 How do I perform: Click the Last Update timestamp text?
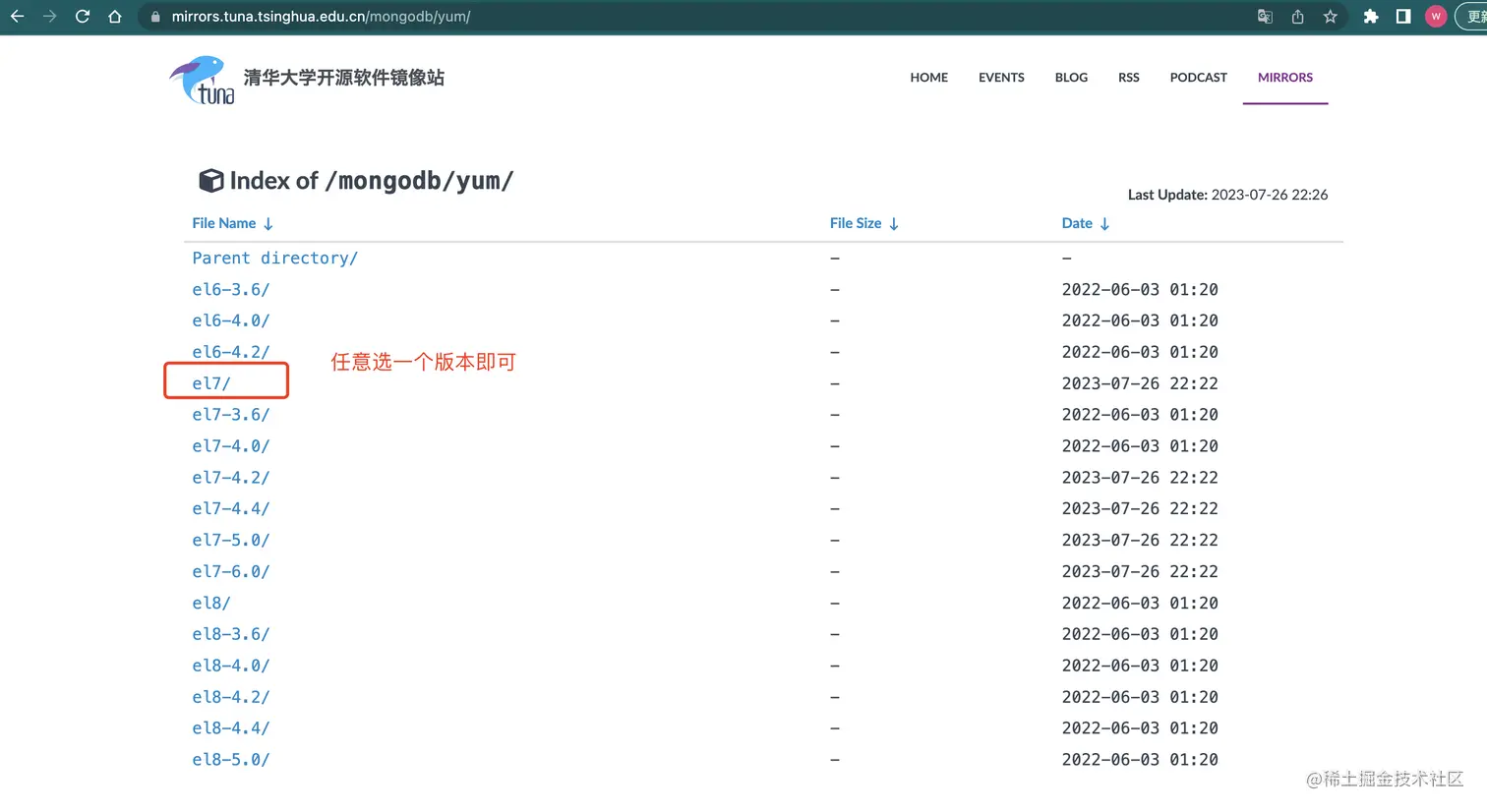[x=1227, y=195]
